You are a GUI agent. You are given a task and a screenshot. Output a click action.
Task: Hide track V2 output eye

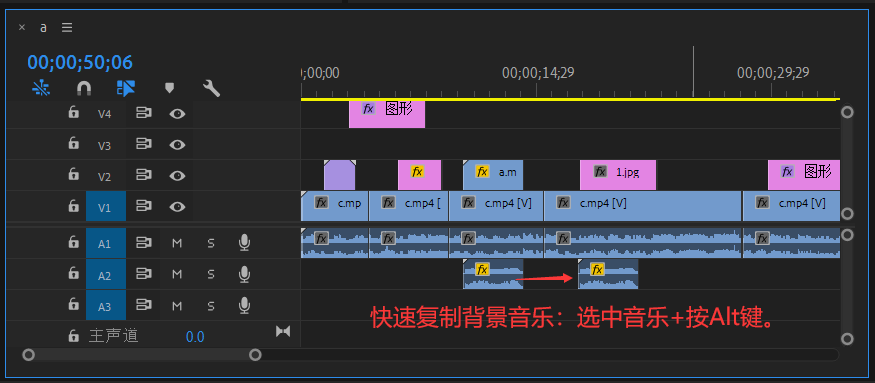[x=177, y=176]
